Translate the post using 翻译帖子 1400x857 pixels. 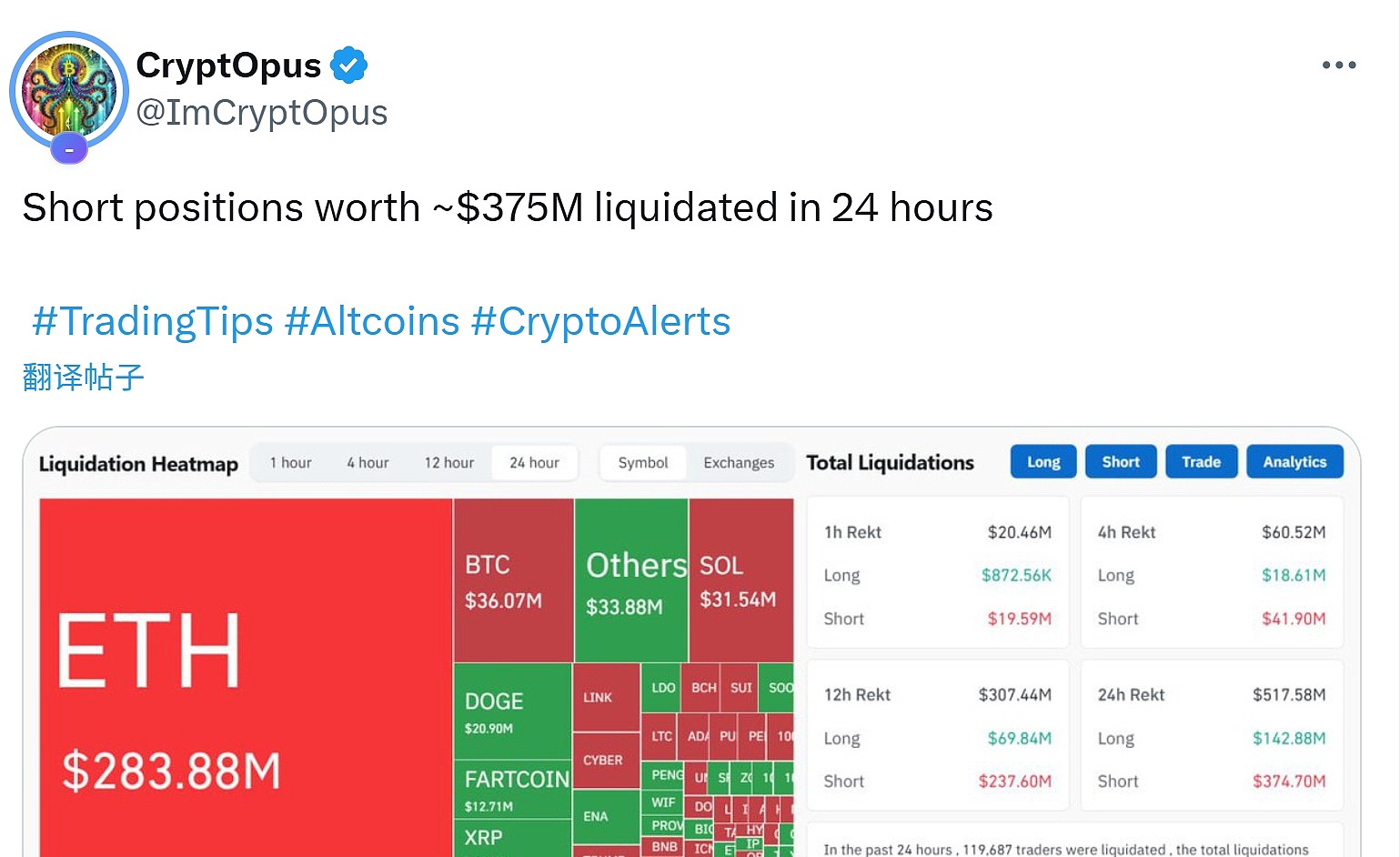[x=82, y=377]
